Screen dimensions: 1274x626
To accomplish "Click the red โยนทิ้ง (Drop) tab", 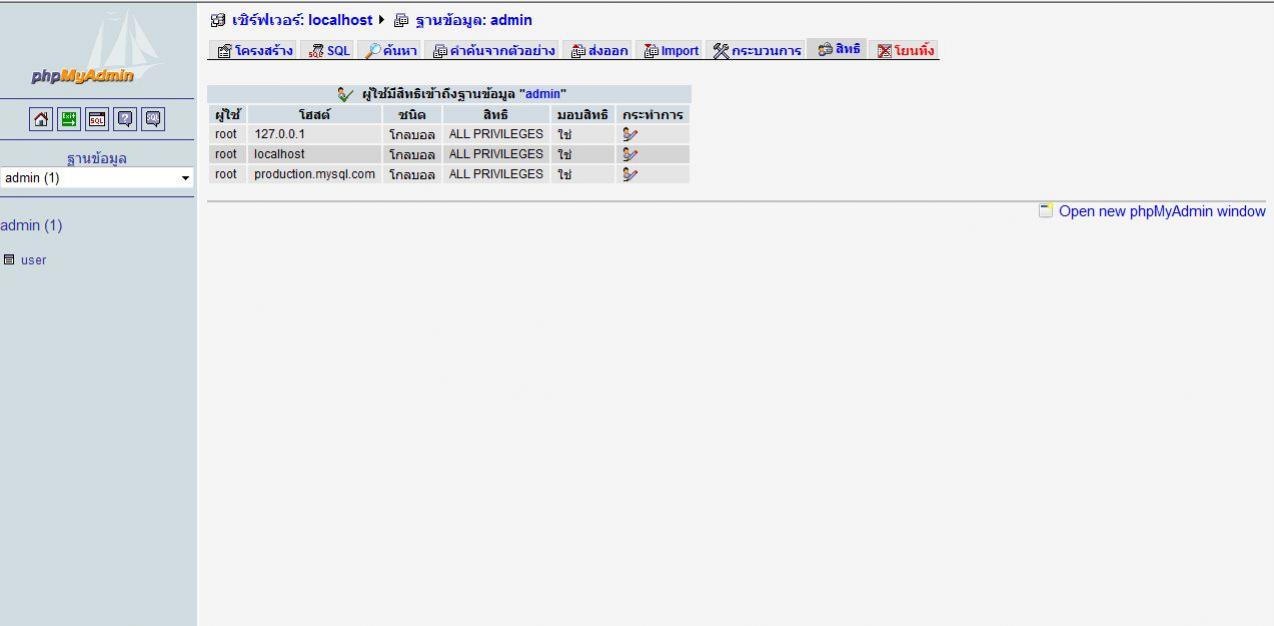I will (905, 50).
